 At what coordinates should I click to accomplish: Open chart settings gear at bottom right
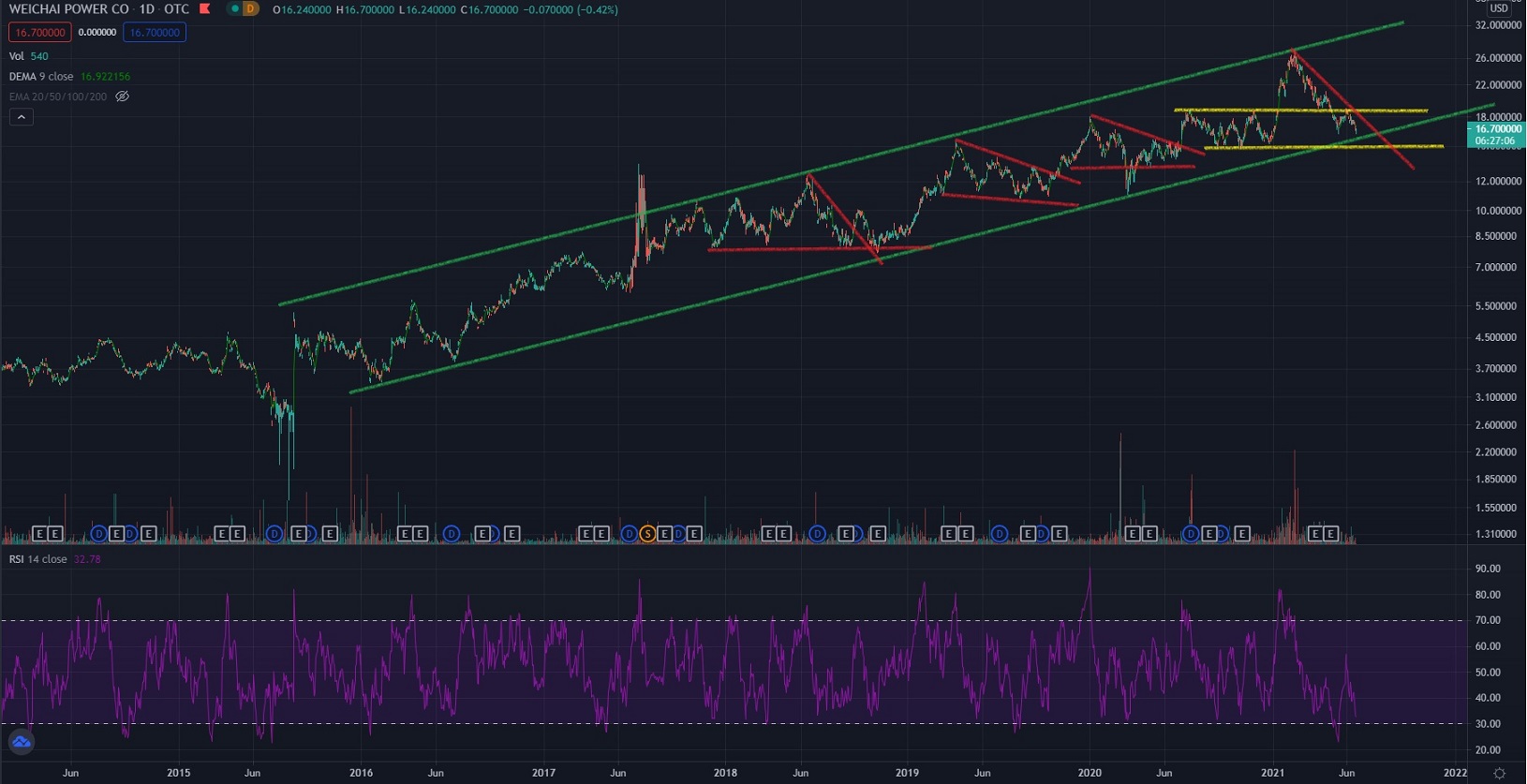(x=1499, y=774)
